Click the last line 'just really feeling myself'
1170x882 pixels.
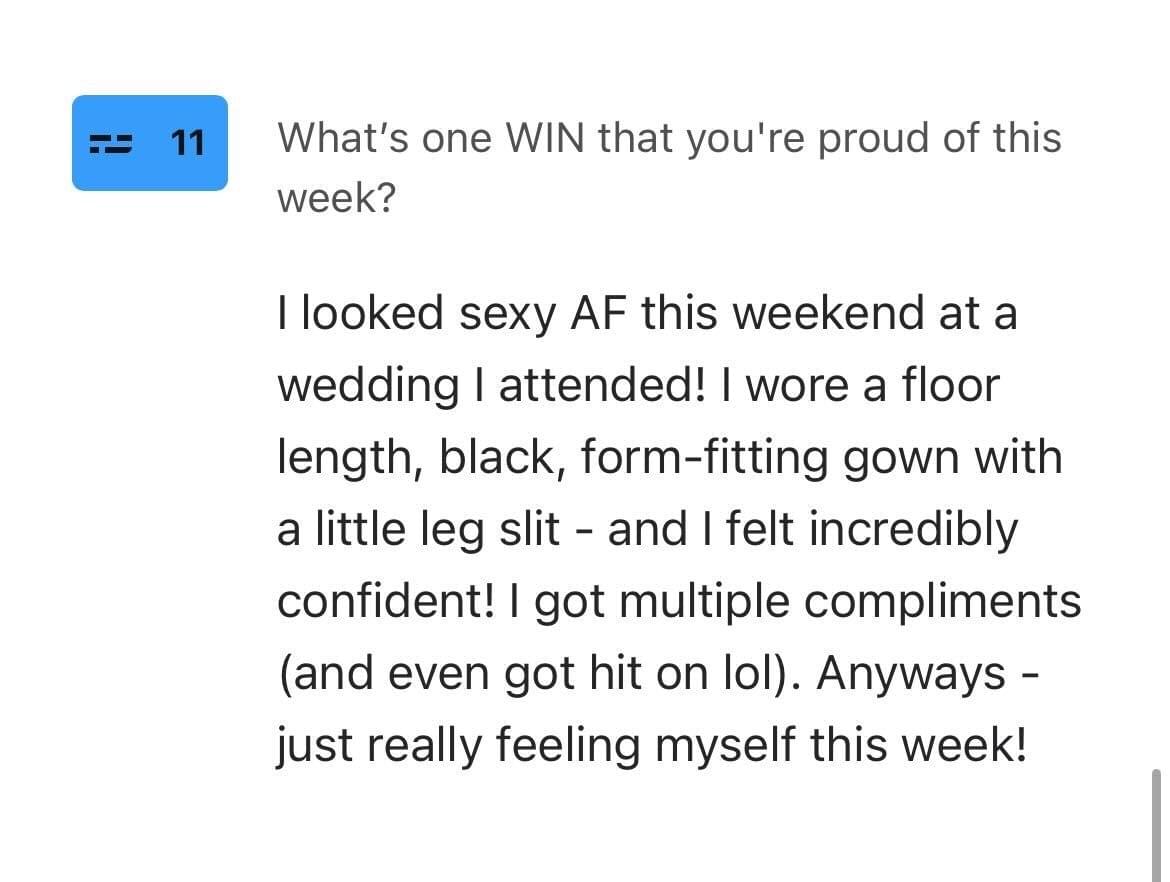point(652,745)
